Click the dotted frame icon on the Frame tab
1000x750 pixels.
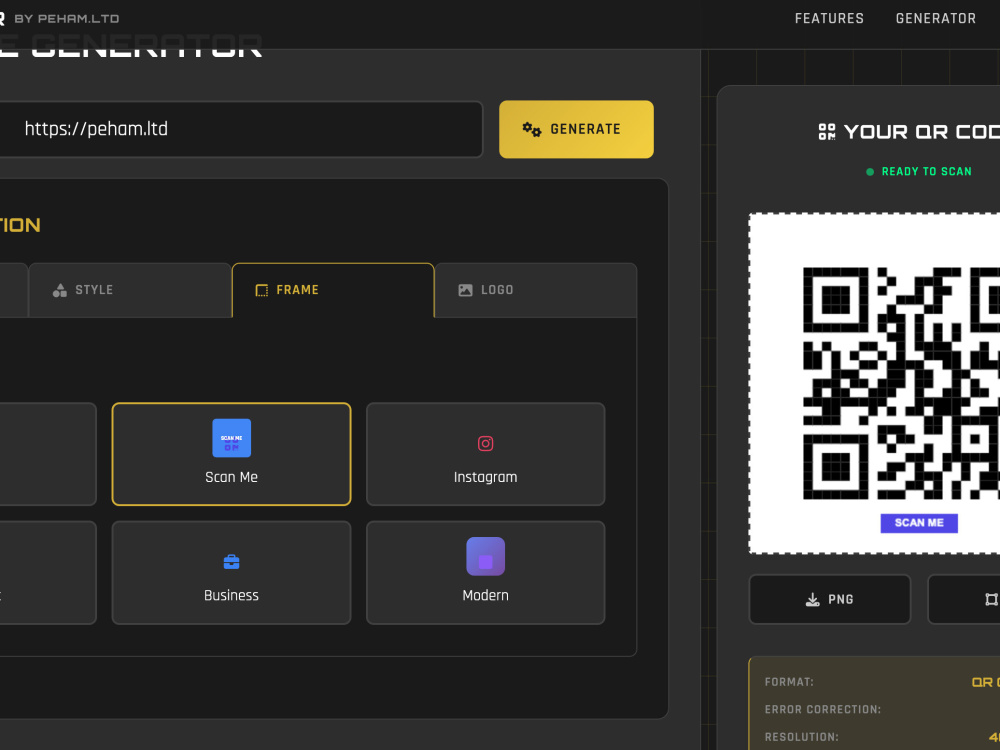pyautogui.click(x=261, y=290)
